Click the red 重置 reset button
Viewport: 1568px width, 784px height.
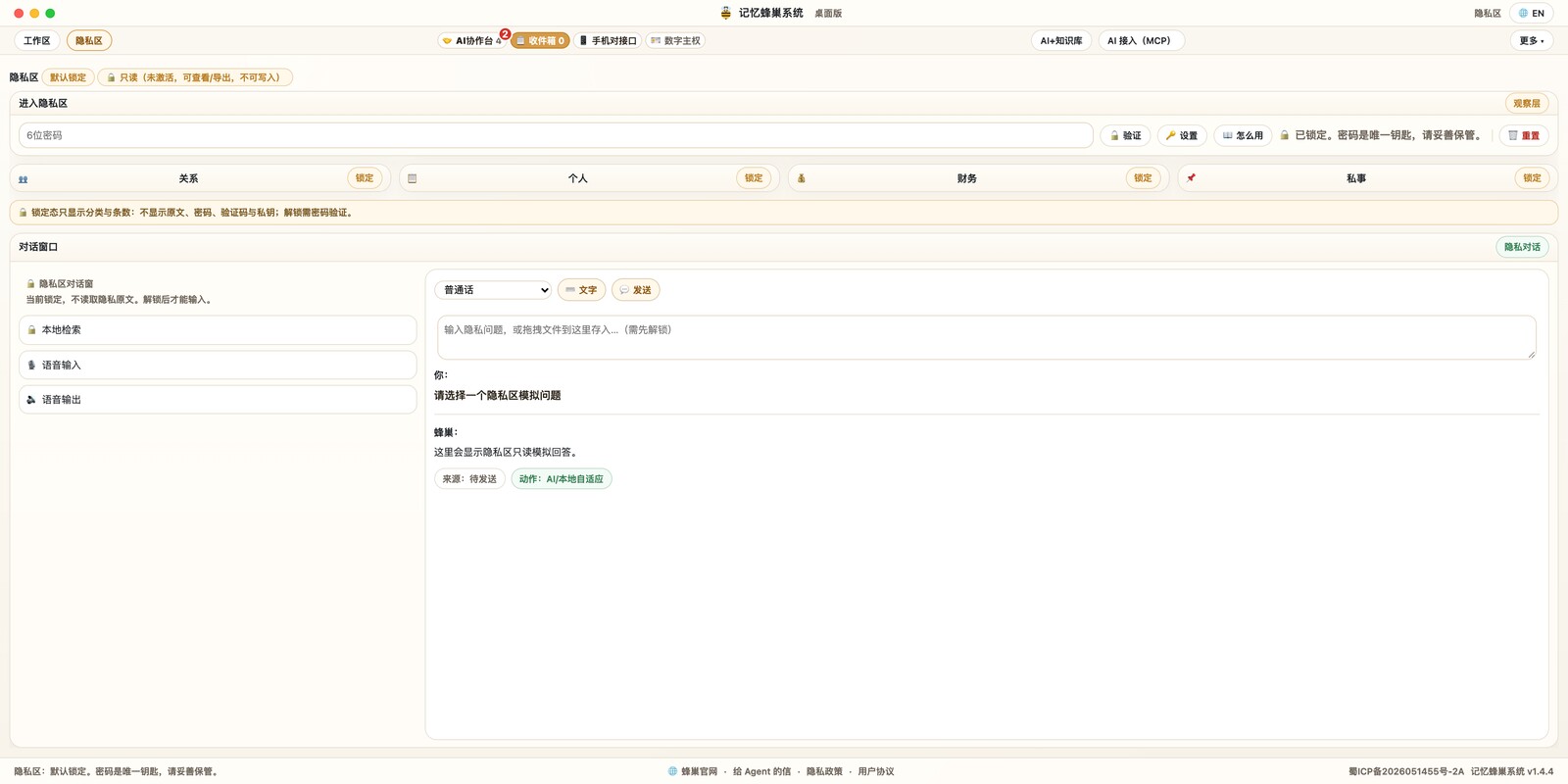pos(1524,135)
